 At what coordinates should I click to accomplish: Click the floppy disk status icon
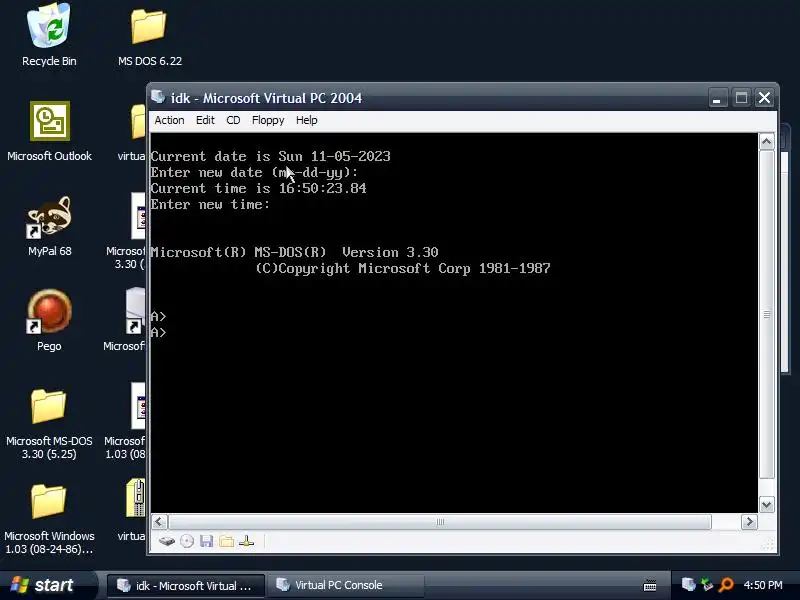tap(206, 541)
